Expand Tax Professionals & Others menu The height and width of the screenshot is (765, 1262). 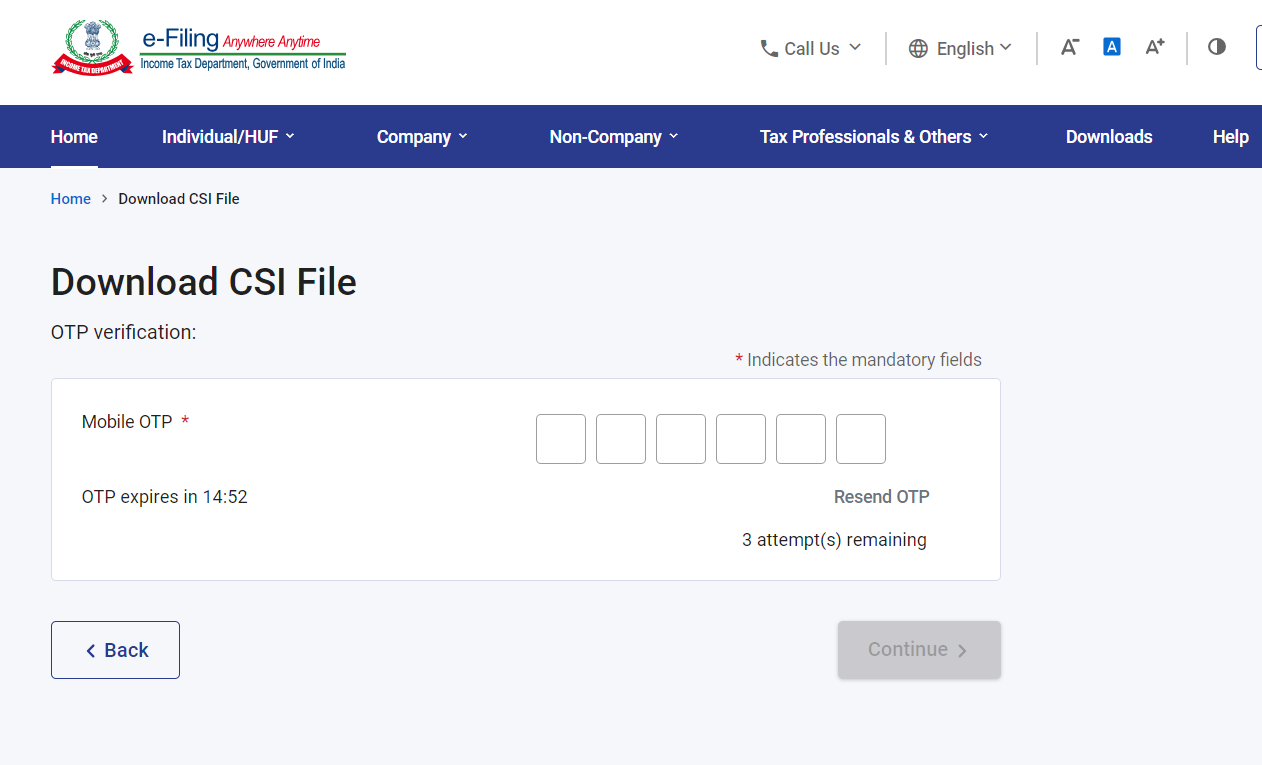pyautogui.click(x=873, y=137)
